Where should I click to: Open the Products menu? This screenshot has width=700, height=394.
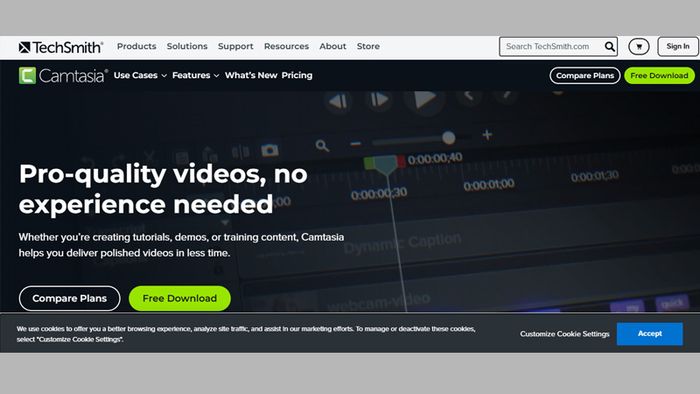[x=137, y=46]
